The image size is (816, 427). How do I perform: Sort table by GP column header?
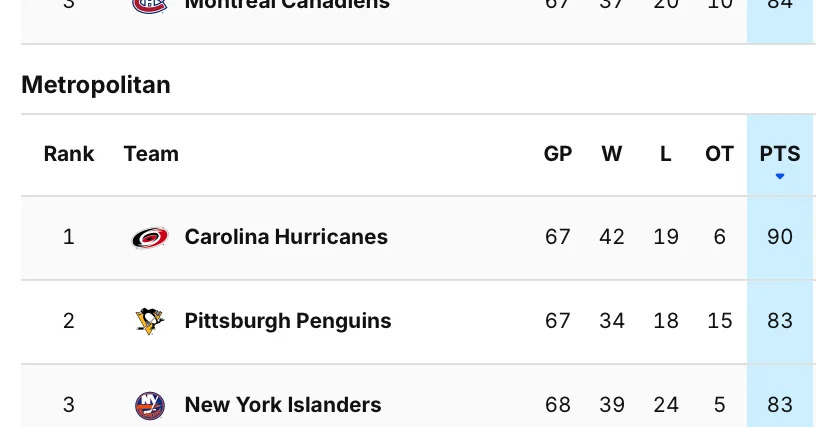[558, 154]
